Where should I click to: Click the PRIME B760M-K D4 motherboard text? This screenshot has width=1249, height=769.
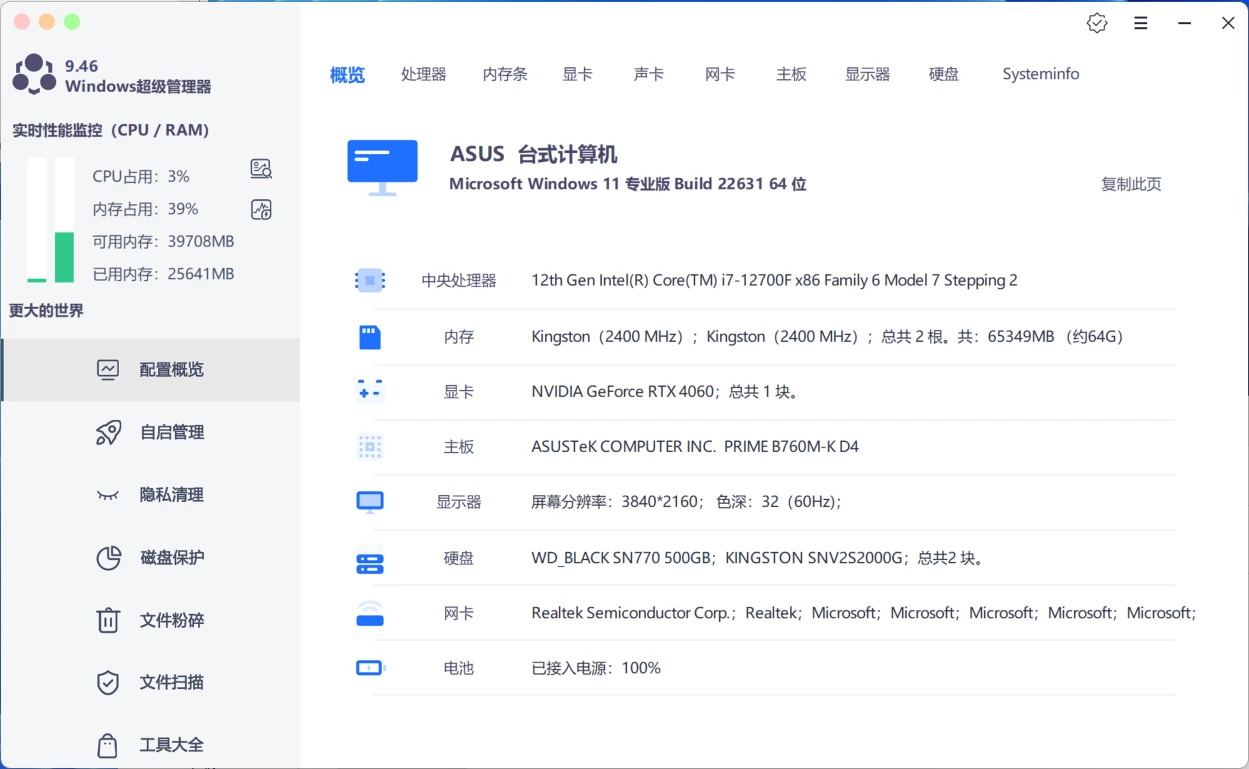(695, 447)
